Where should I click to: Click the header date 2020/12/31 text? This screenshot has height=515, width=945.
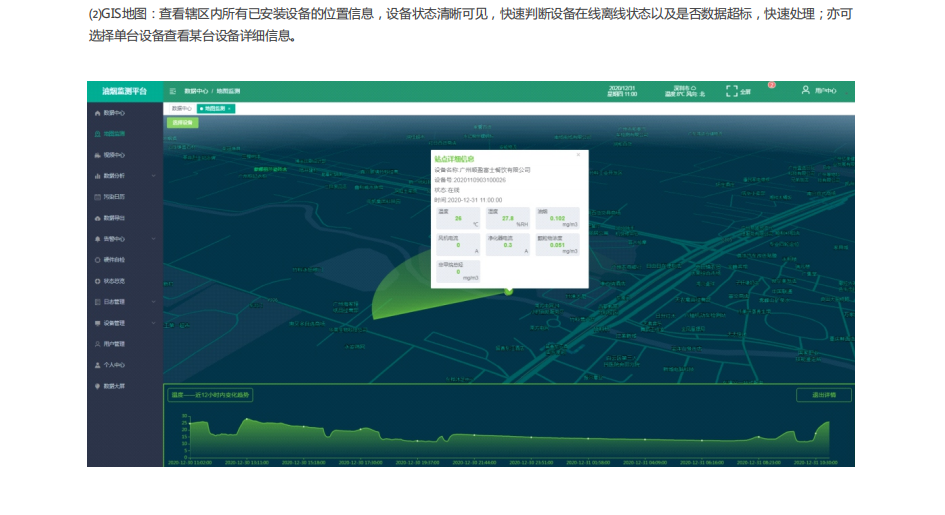pyautogui.click(x=622, y=88)
